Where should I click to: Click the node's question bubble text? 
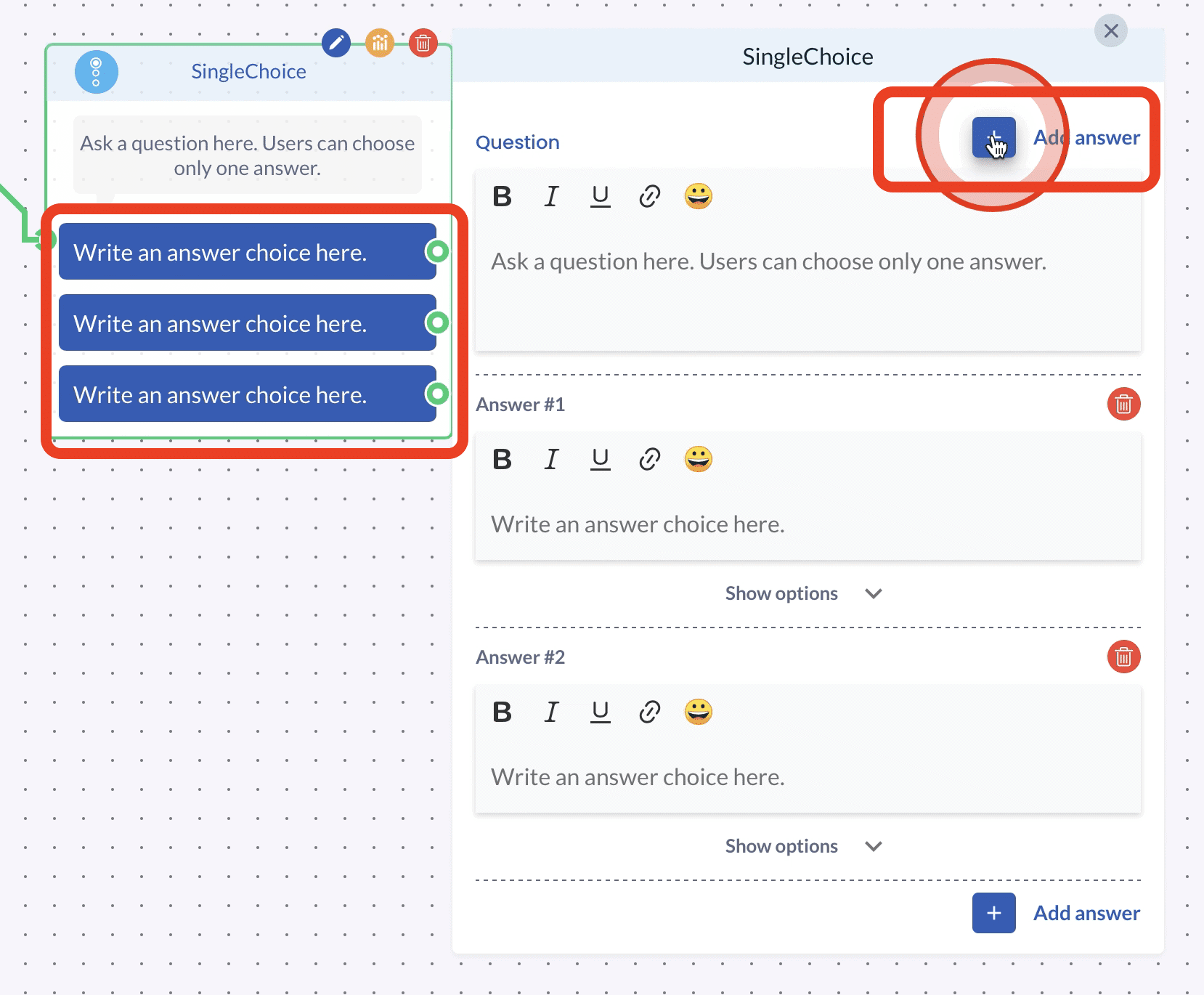point(248,155)
